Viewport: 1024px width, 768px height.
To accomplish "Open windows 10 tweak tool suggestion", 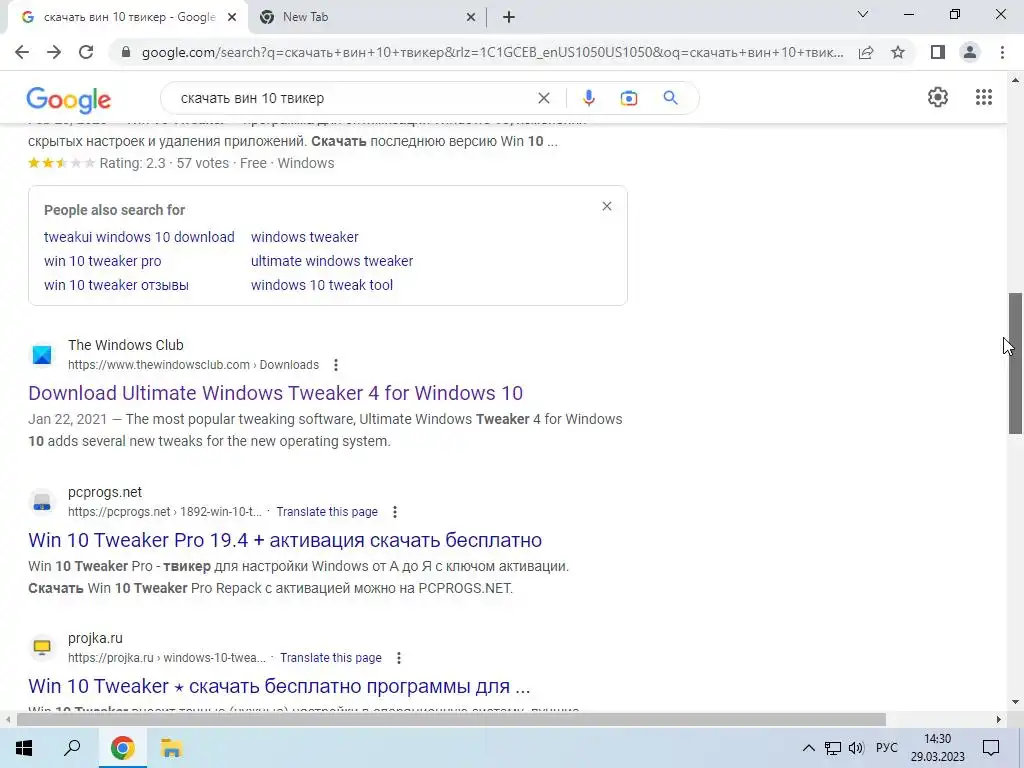I will 322,285.
